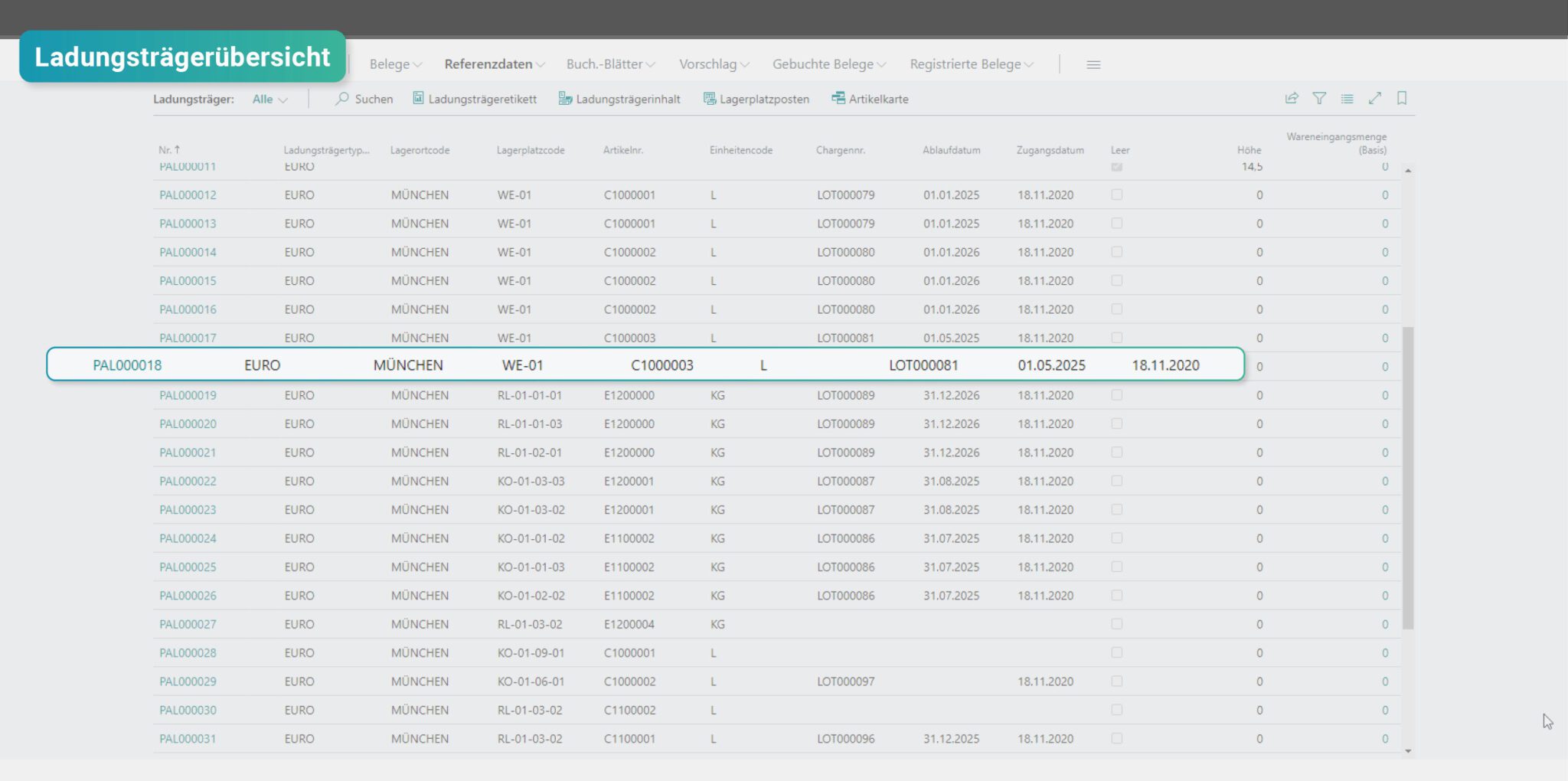
Task: Toggle Leer checkbox for PAL000031
Action: click(1117, 739)
